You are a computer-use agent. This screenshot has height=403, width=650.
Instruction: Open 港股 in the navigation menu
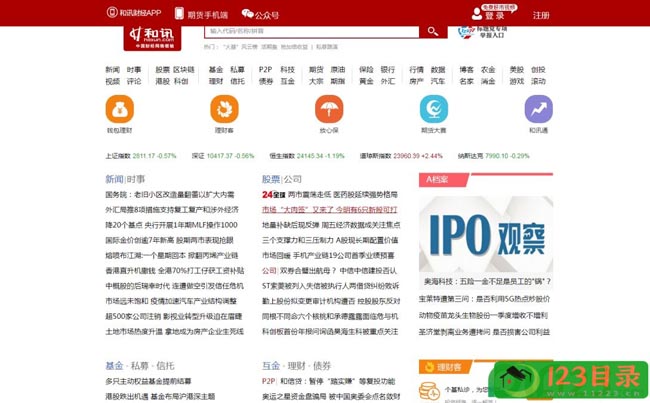162,81
